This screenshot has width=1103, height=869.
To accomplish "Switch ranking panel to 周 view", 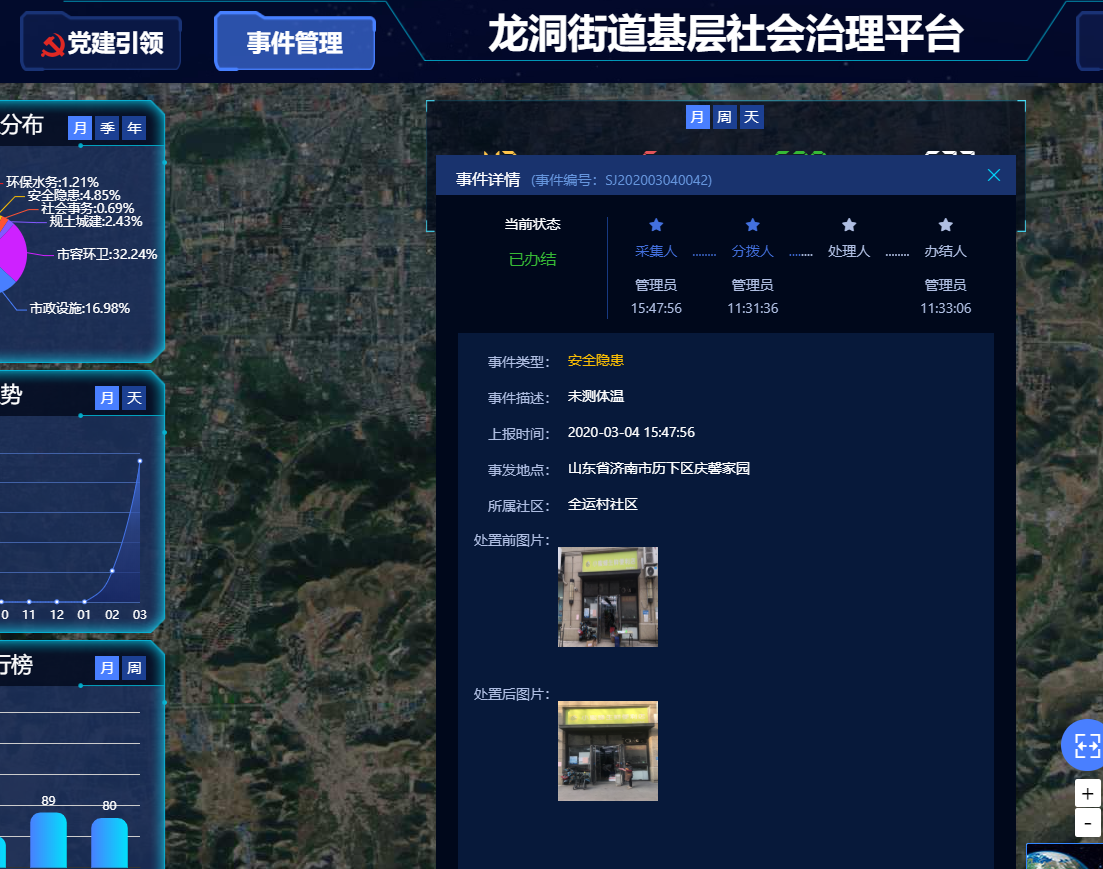I will (x=134, y=668).
